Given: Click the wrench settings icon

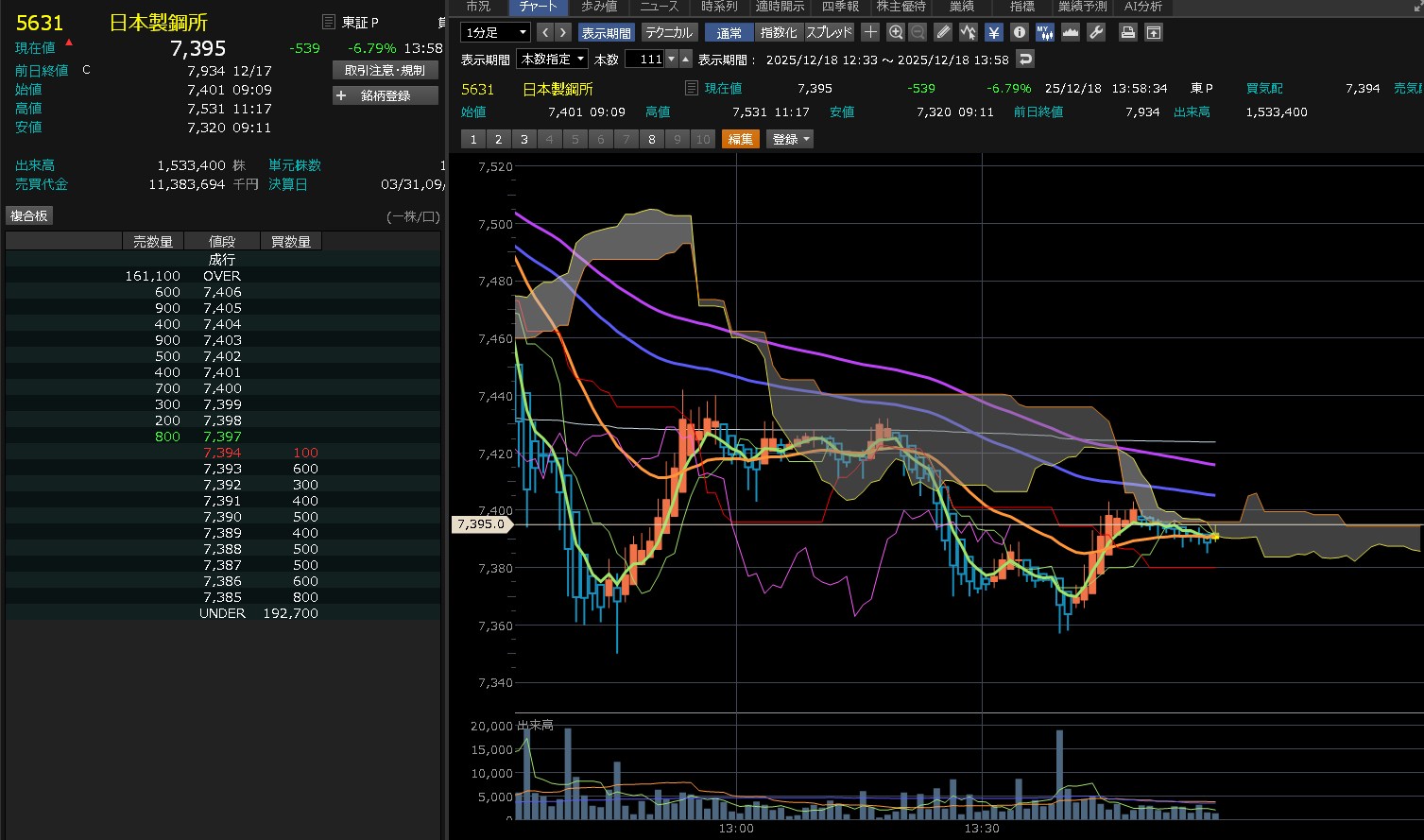Looking at the screenshot, I should click(1096, 32).
